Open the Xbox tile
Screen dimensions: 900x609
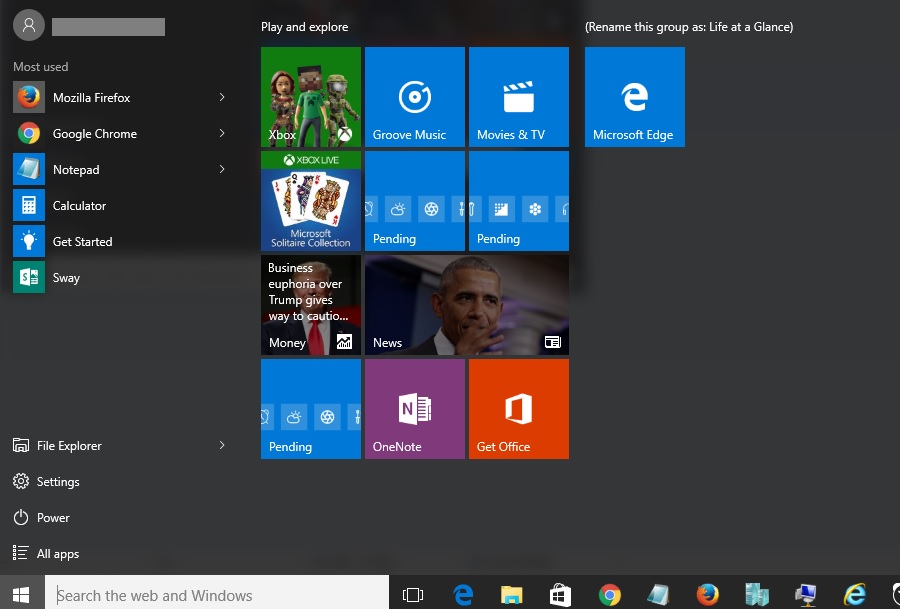[x=311, y=97]
